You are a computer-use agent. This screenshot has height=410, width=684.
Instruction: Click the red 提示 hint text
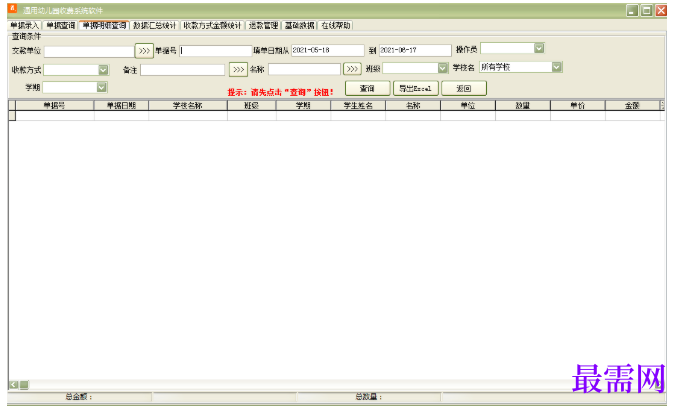[280, 92]
